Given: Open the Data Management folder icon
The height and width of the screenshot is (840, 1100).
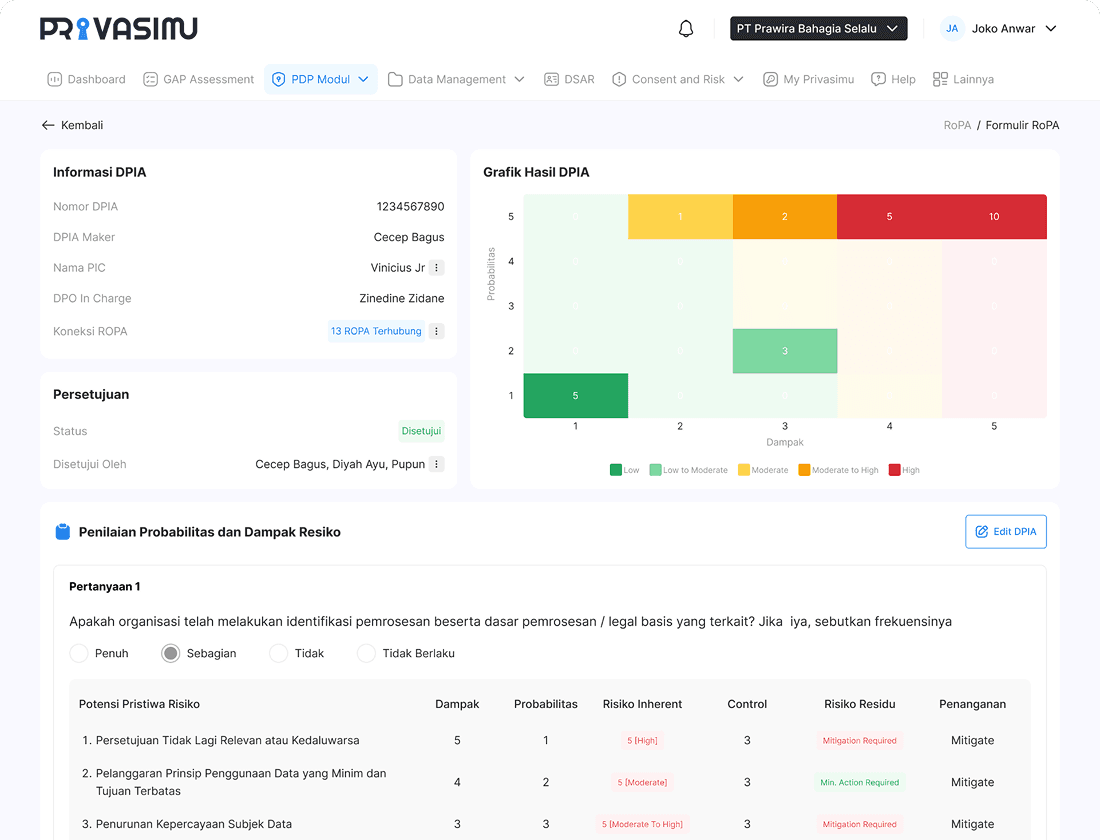Looking at the screenshot, I should (x=395, y=78).
